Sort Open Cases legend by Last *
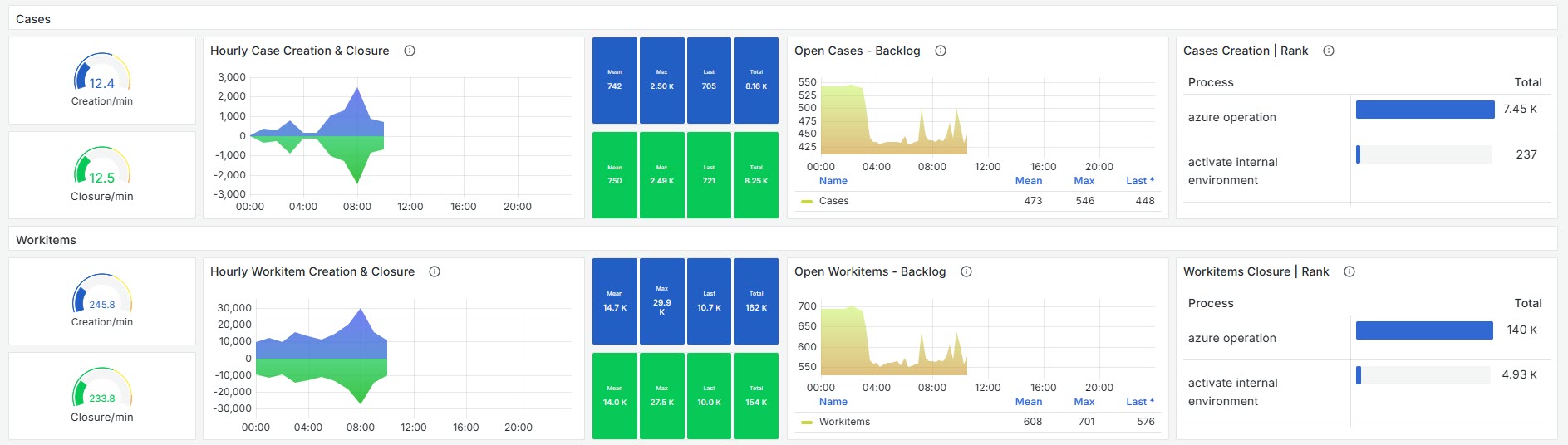 (x=1140, y=181)
